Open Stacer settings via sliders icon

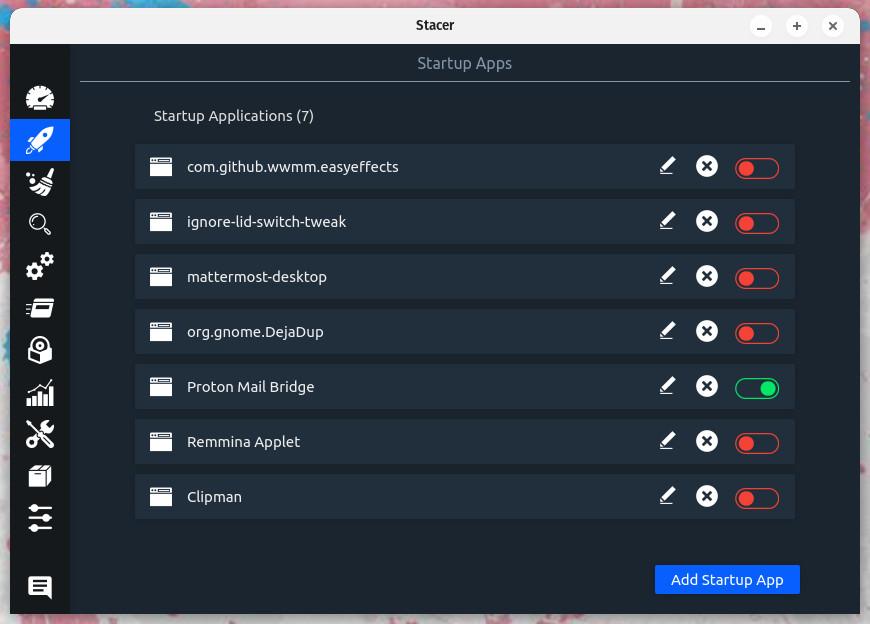point(40,518)
